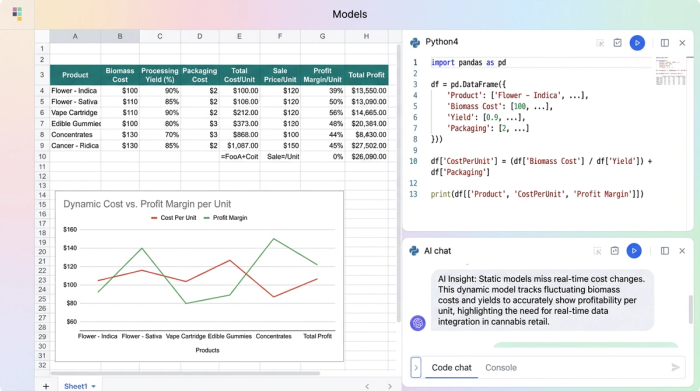
Task: Select the Flower - Indica cell
Action: (x=75, y=91)
